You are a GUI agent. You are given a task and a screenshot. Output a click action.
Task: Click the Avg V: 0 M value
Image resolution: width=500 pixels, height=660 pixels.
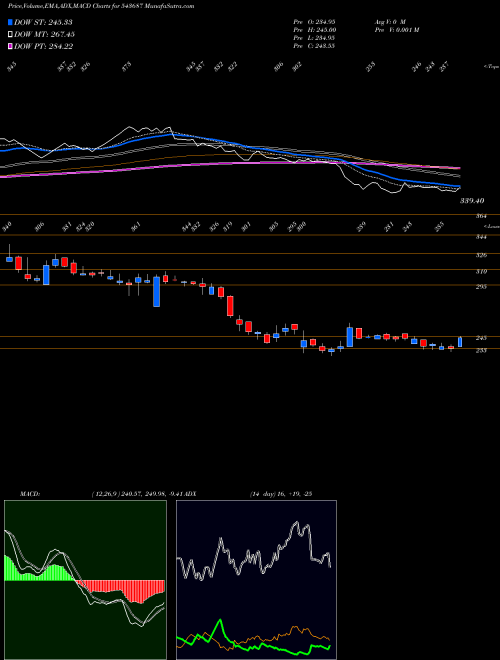pyautogui.click(x=389, y=22)
